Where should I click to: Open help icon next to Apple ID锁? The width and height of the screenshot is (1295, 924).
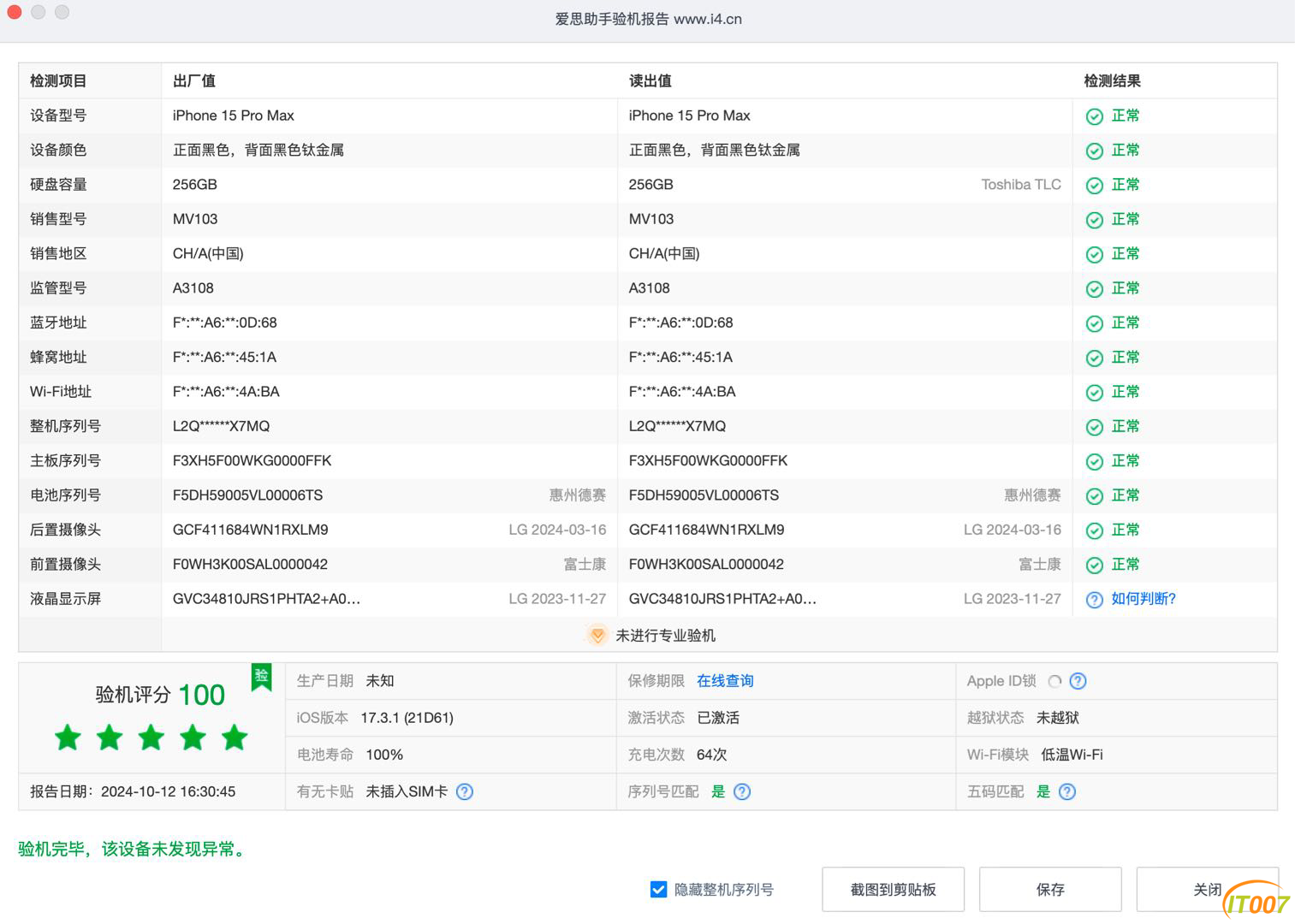(1078, 681)
